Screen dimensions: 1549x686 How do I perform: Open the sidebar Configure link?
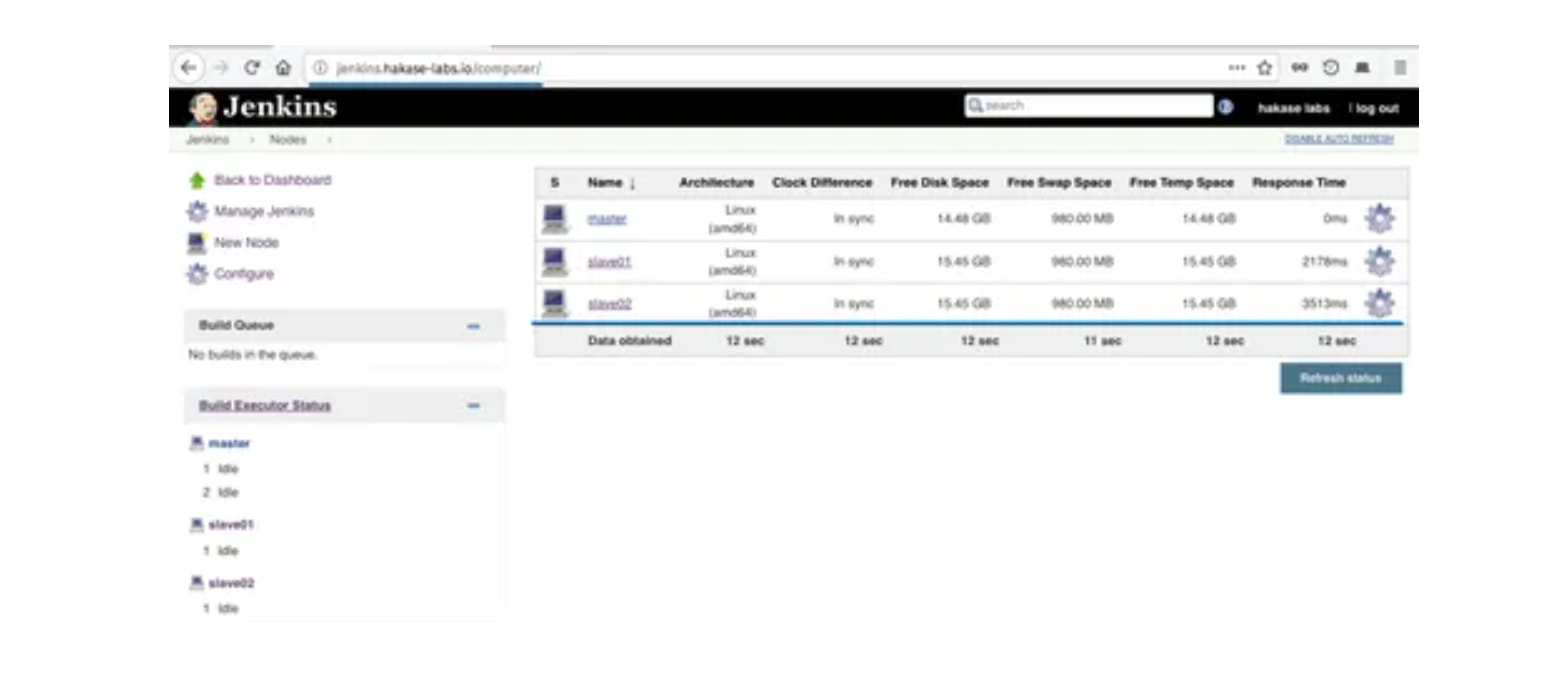243,274
